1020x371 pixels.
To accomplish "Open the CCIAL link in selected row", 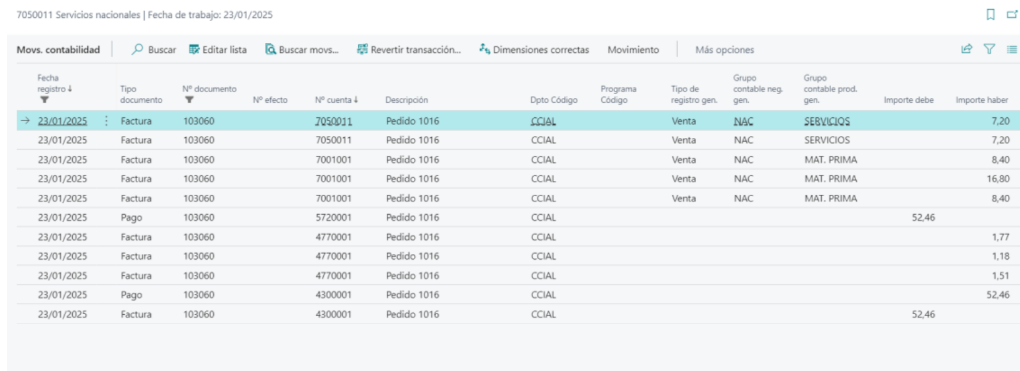I will click(544, 120).
